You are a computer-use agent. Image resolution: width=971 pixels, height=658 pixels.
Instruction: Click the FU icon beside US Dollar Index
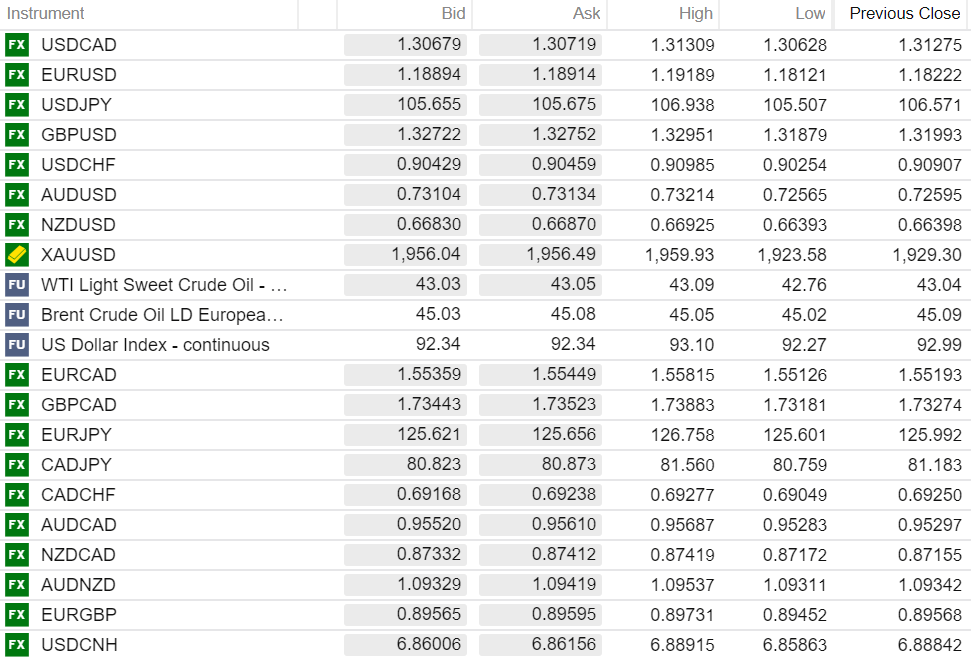point(16,345)
